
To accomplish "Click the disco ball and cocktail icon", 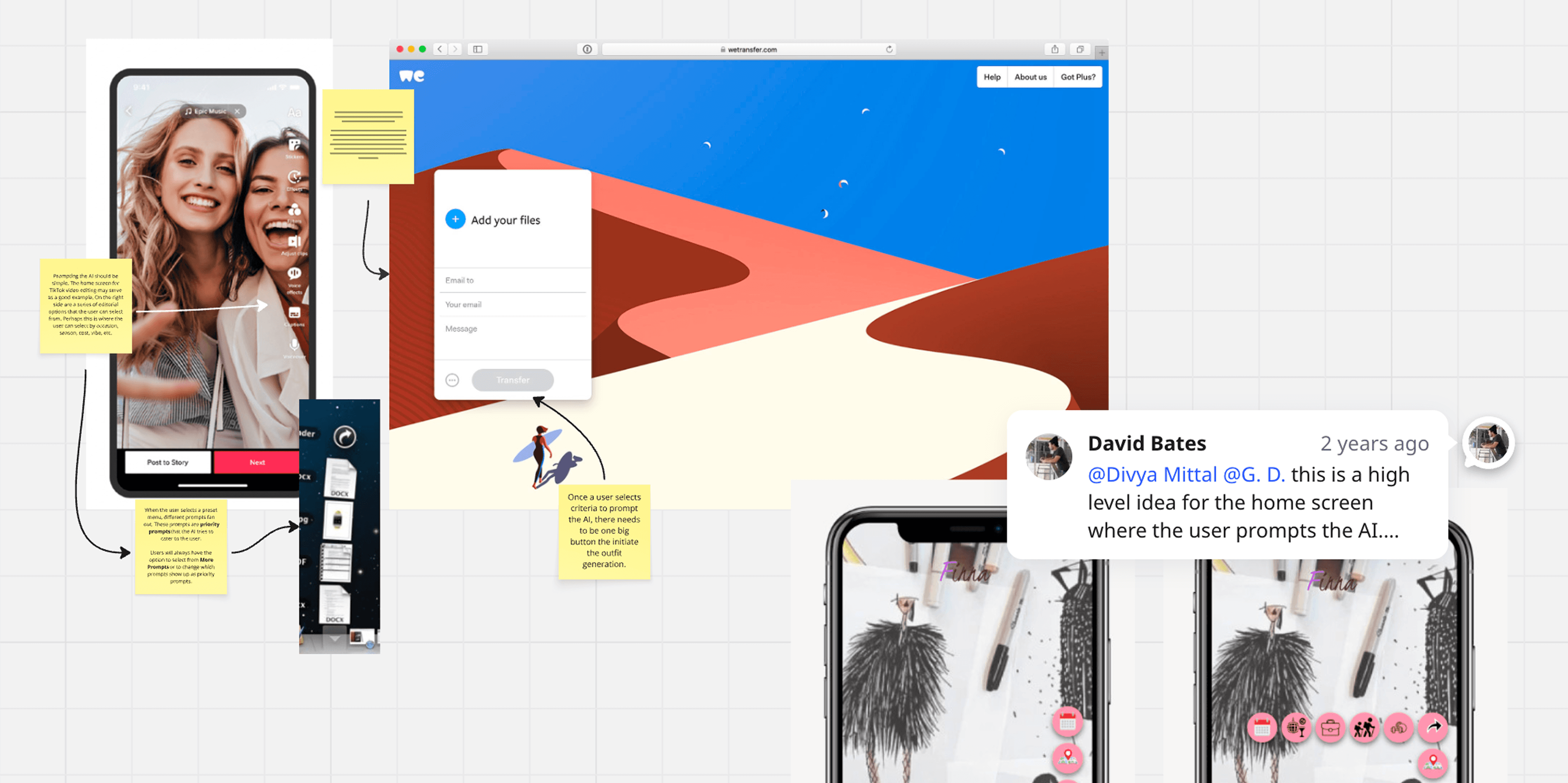I will click(x=1296, y=727).
